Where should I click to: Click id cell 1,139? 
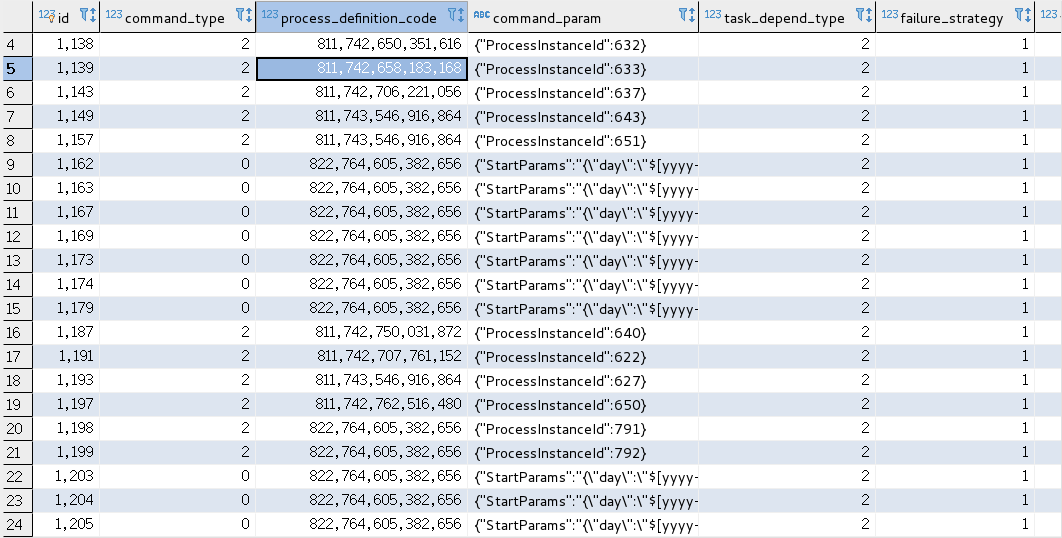pyautogui.click(x=66, y=68)
